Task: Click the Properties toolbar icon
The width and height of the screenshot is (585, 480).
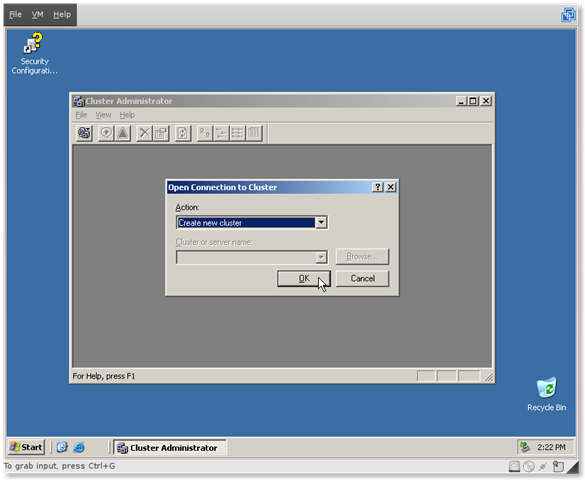Action: pyautogui.click(x=161, y=133)
